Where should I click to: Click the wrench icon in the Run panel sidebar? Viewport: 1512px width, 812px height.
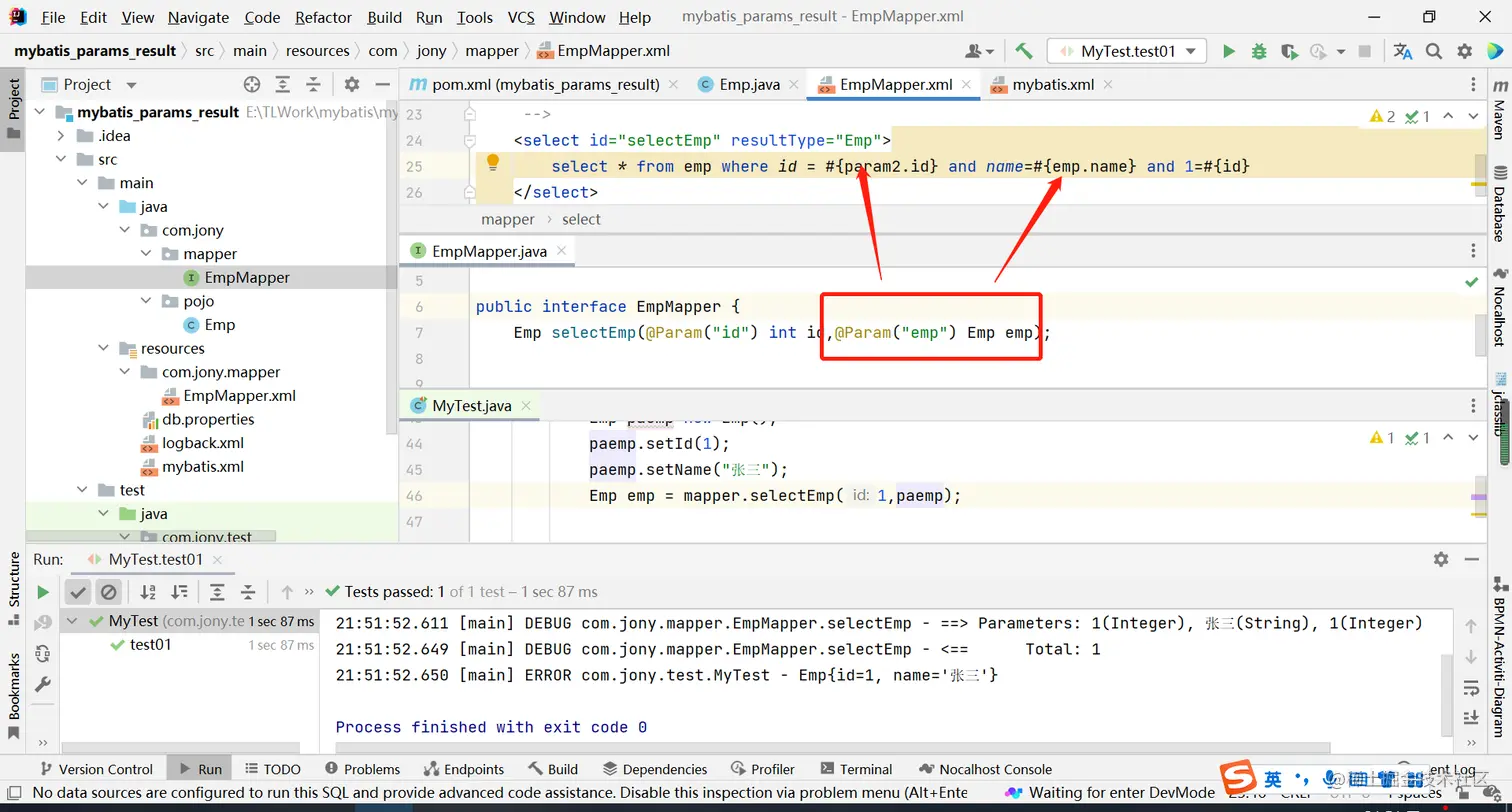(43, 685)
